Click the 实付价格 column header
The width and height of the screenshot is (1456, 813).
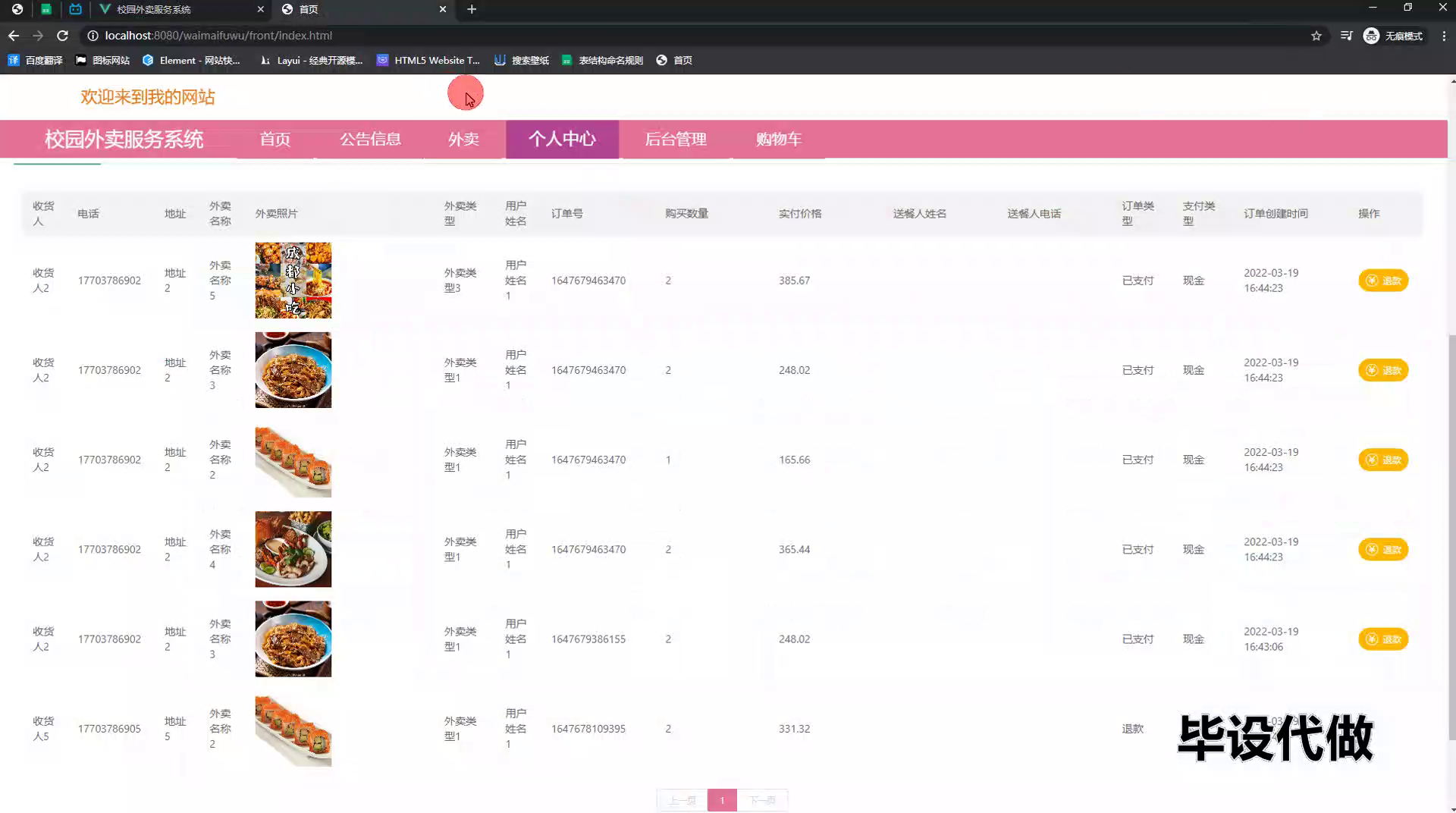pyautogui.click(x=800, y=214)
